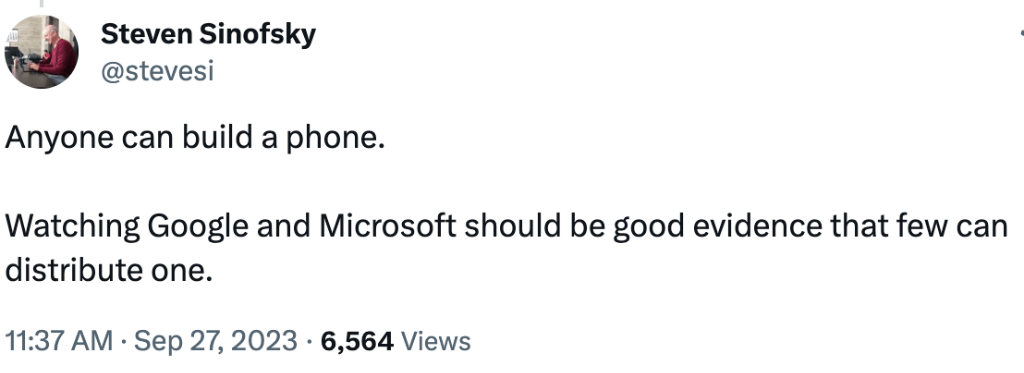Click the word Watching in the tweet
1024x373 pixels.
point(72,227)
